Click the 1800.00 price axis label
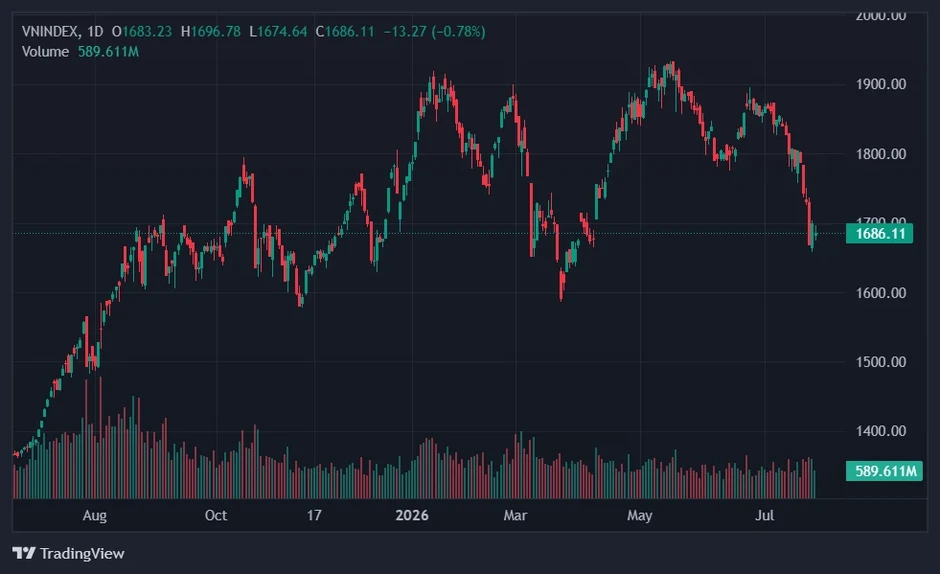Image resolution: width=940 pixels, height=574 pixels. 881,154
